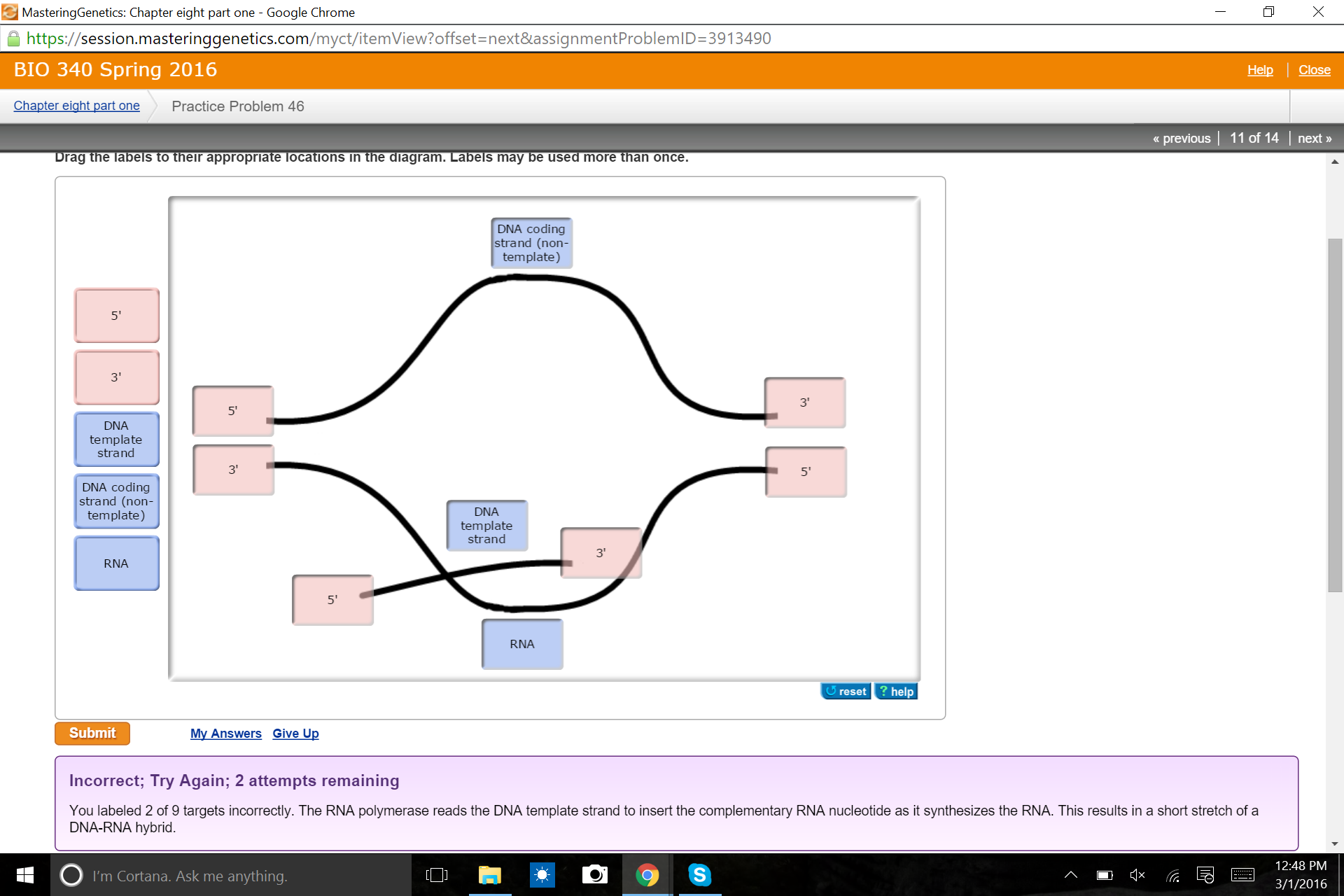Click the 'Practice Problem 46' title
Viewport: 1344px width, 896px height.
[238, 106]
